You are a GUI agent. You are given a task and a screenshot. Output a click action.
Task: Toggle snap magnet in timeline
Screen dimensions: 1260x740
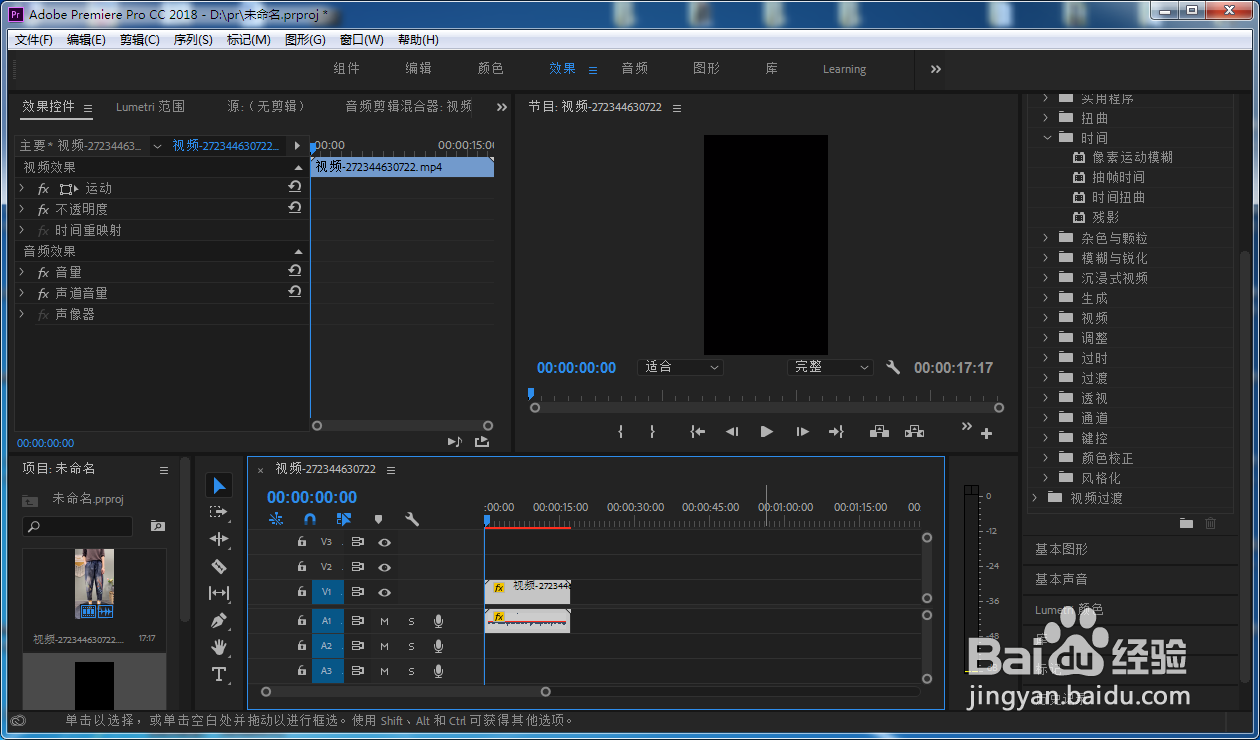(310, 519)
